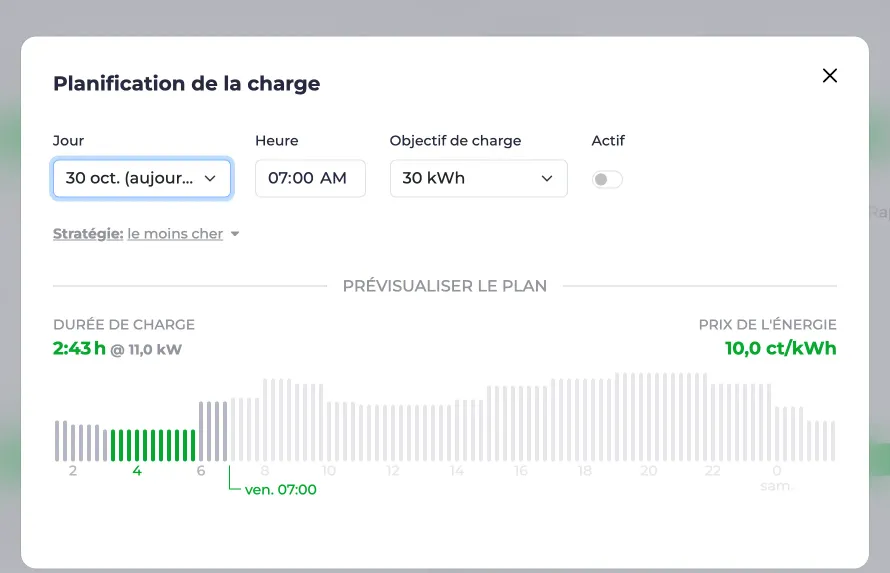Click the hour 12 axis label
Image resolution: width=890 pixels, height=573 pixels.
pos(393,470)
